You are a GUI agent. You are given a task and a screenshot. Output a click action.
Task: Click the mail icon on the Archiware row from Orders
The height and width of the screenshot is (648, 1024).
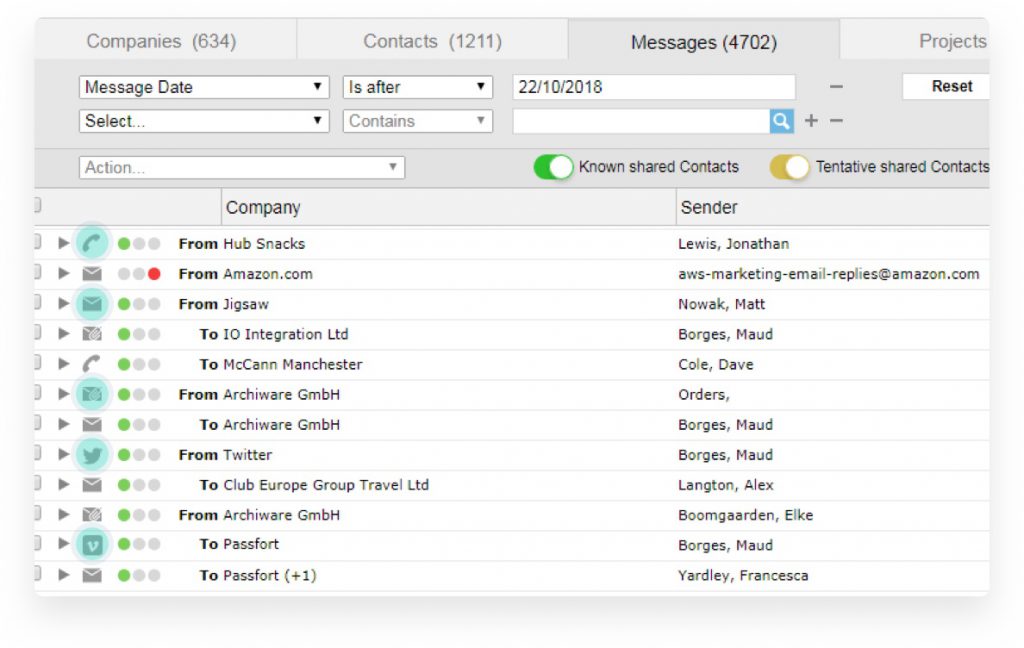[x=92, y=394]
